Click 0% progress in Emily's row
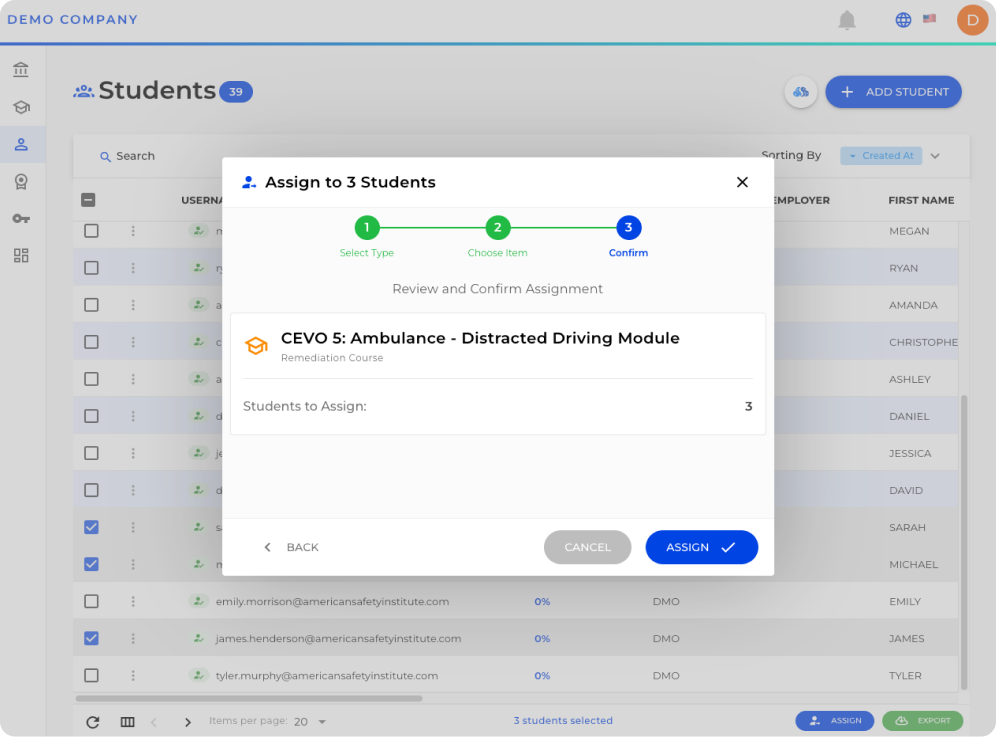 click(542, 601)
